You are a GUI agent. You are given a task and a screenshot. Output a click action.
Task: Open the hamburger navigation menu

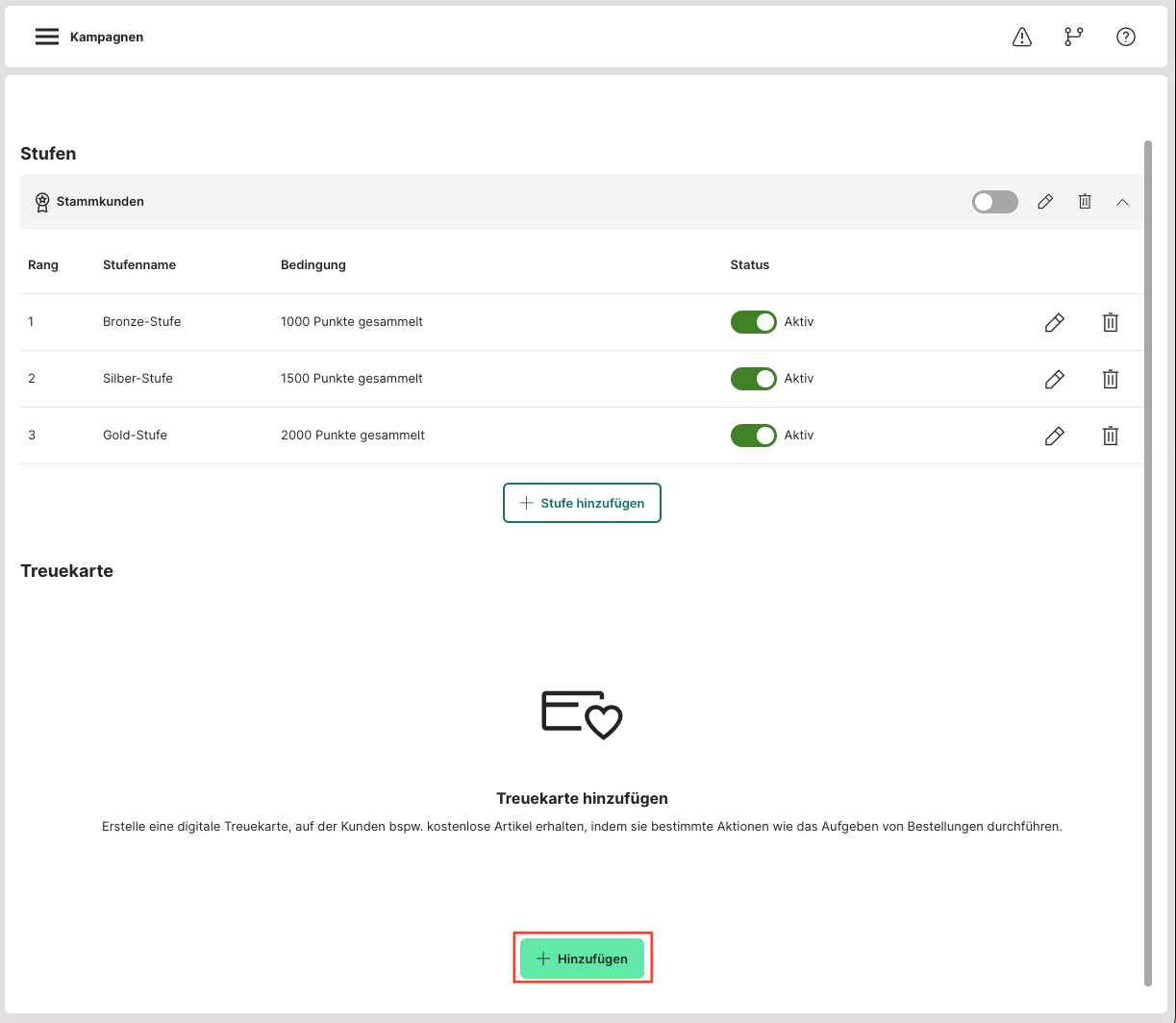pos(47,37)
